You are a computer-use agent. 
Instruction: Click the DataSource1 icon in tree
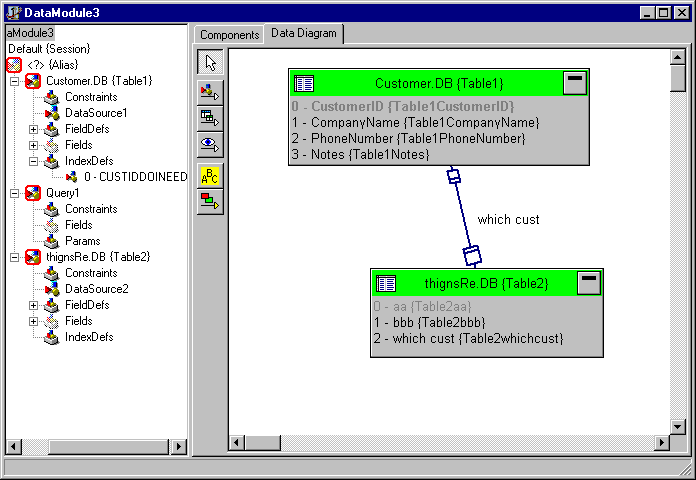(52, 113)
